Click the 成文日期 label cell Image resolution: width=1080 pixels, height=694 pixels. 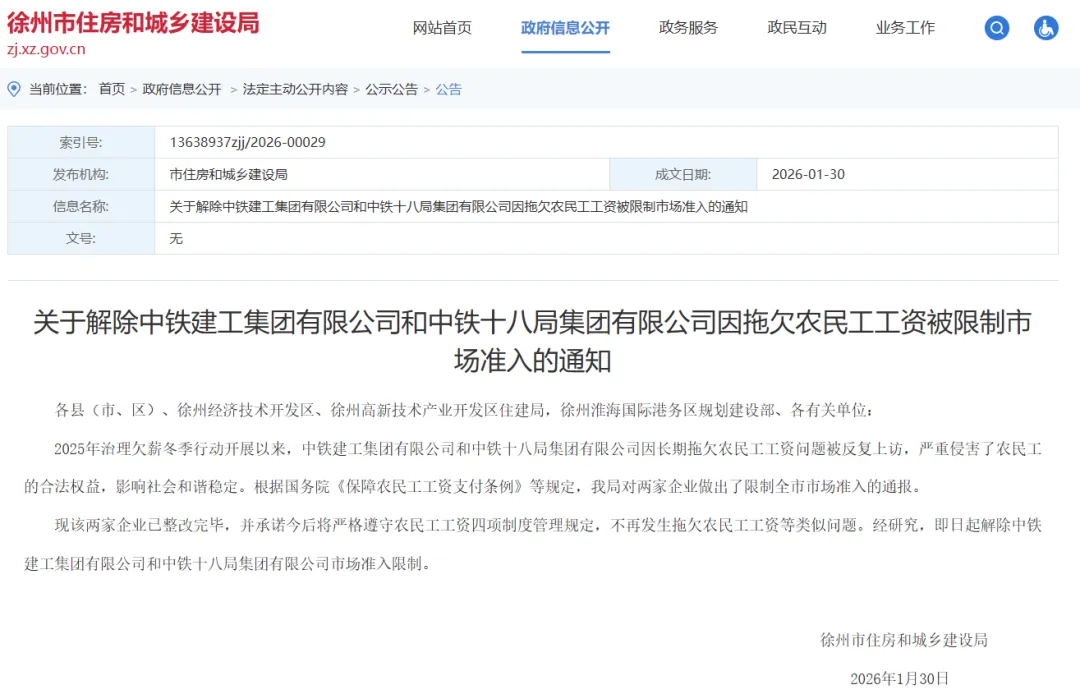click(683, 174)
